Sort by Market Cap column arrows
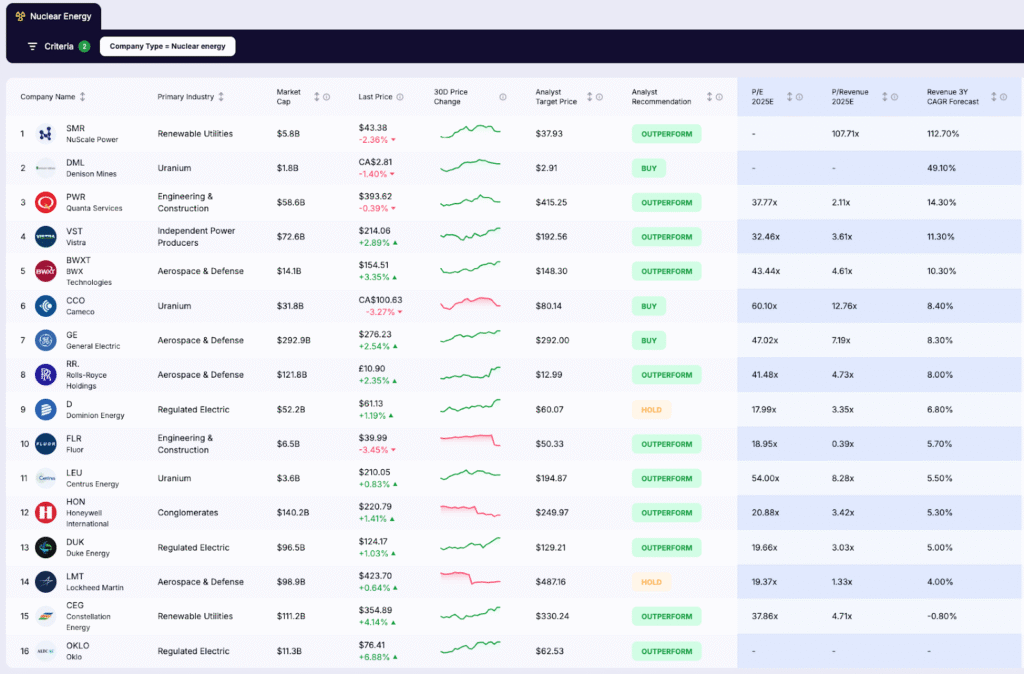The width and height of the screenshot is (1024, 674). click(x=317, y=97)
